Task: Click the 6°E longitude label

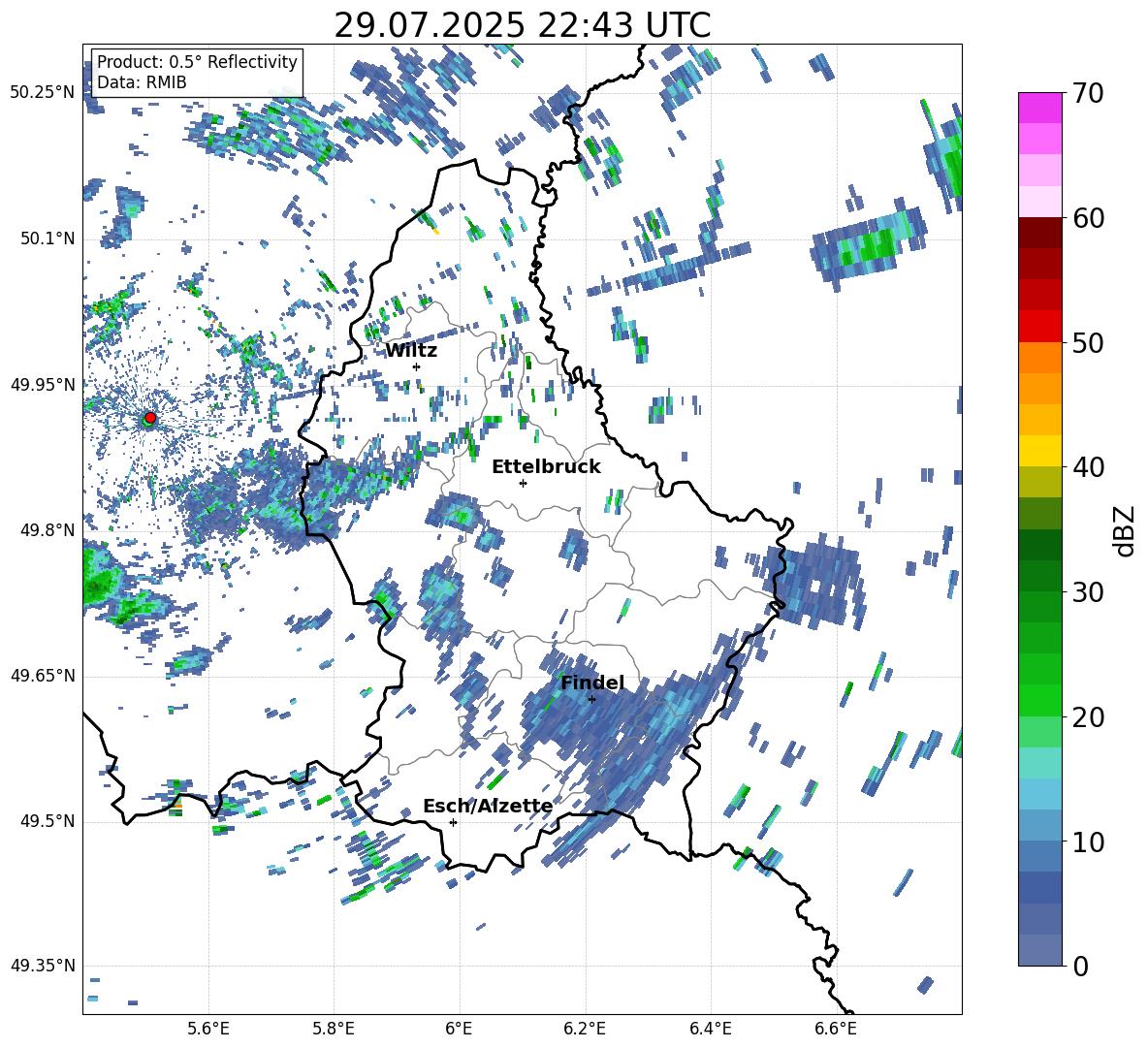Action: pyautogui.click(x=460, y=1030)
